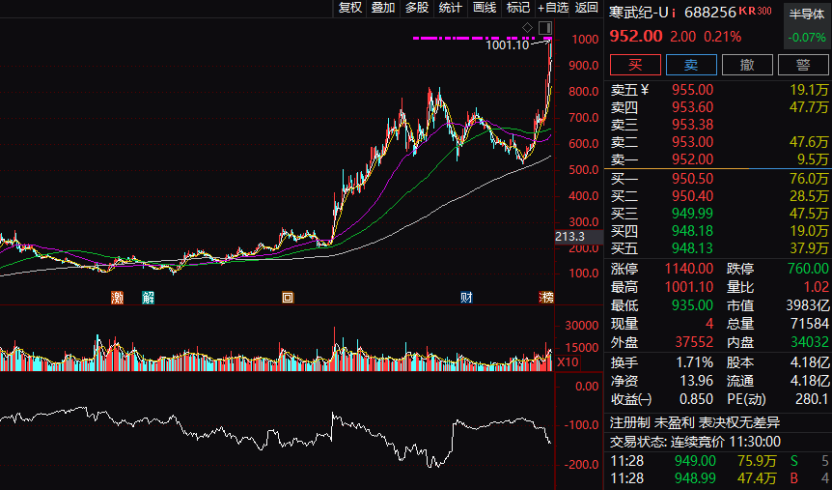Open the 标记 mark menu
832x490 pixels.
[518, 7]
